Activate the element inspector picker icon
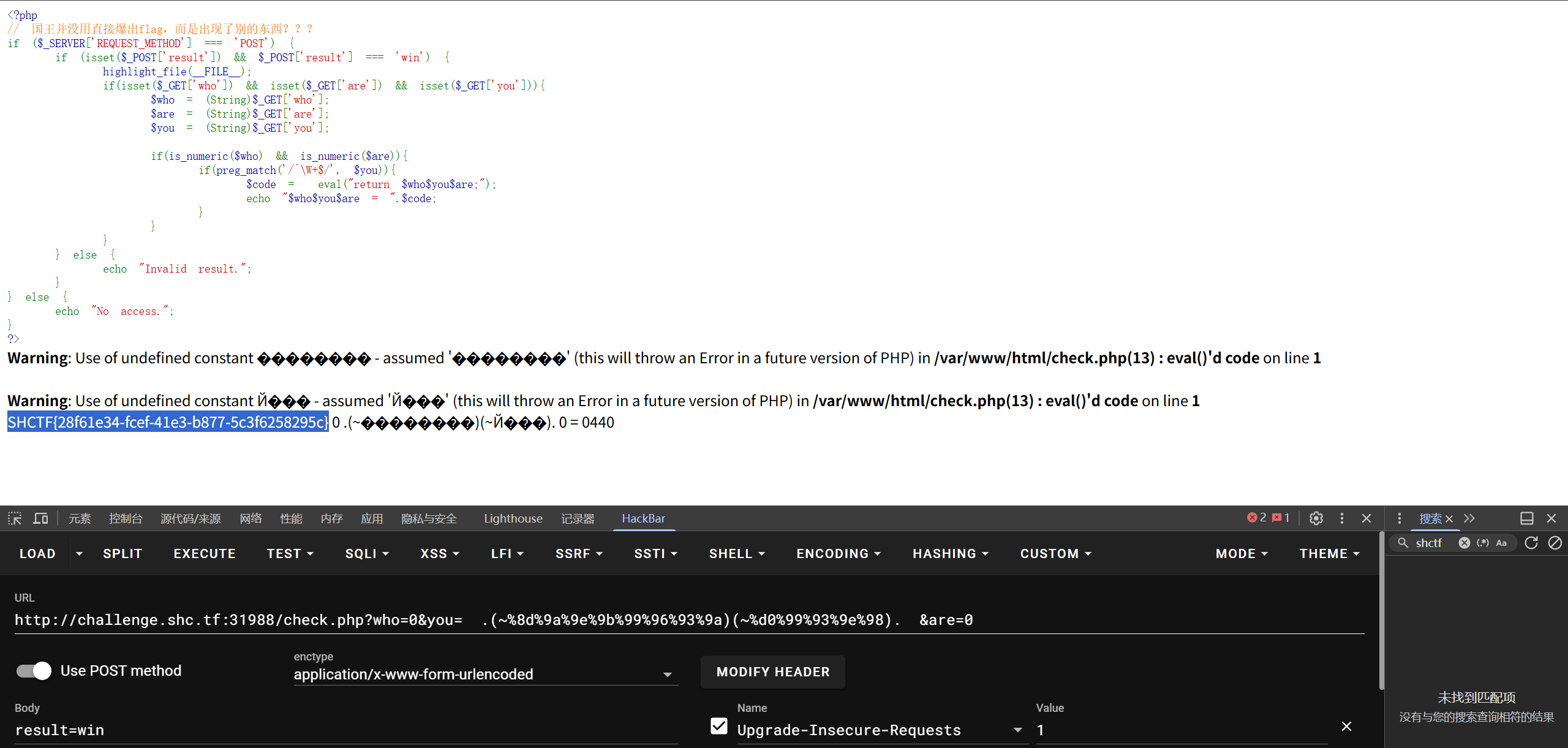 pos(15,518)
